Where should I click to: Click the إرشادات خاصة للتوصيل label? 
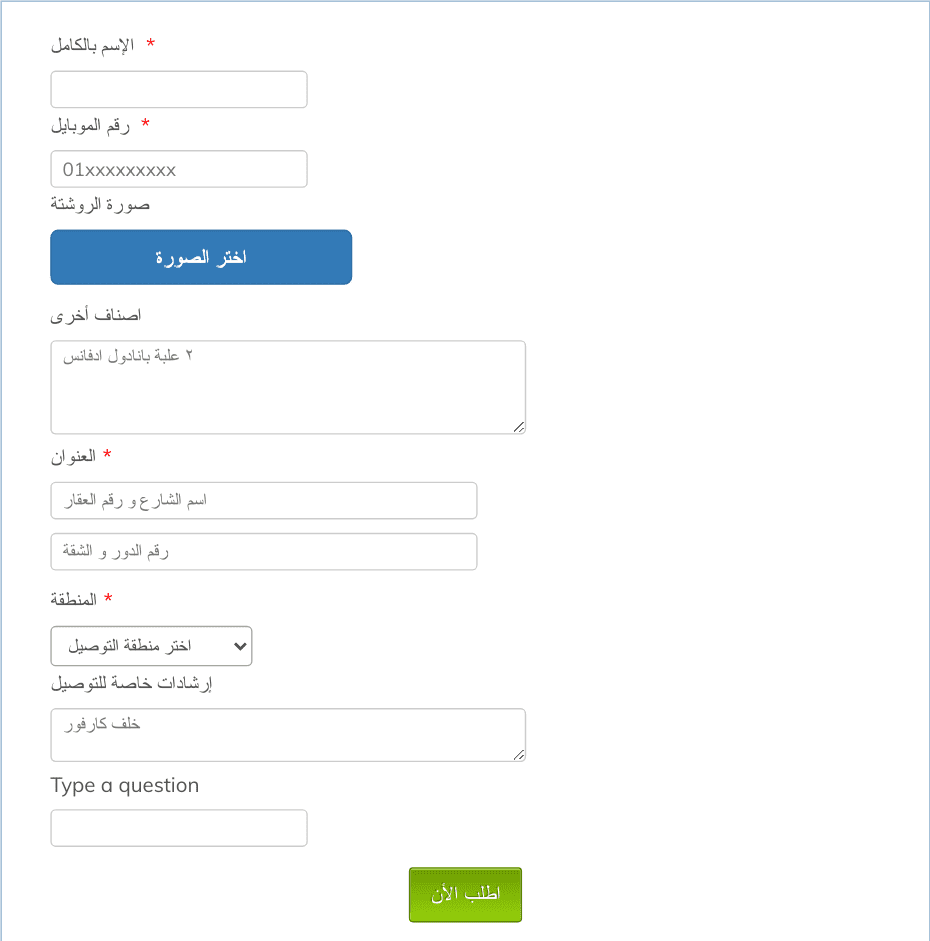tap(131, 684)
